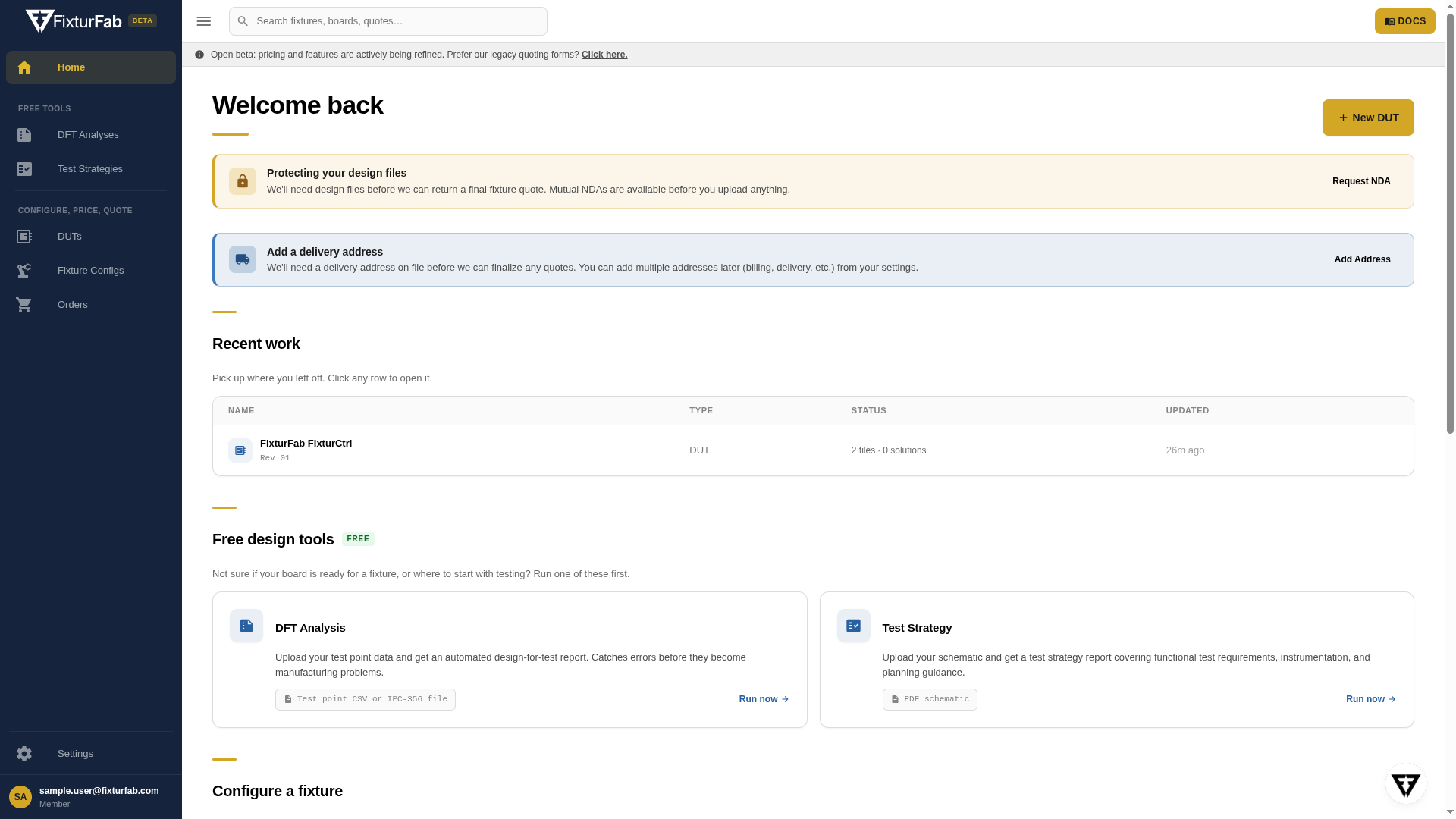This screenshot has height=819, width=1456.
Task: Click the Orders cart icon
Action: (24, 305)
